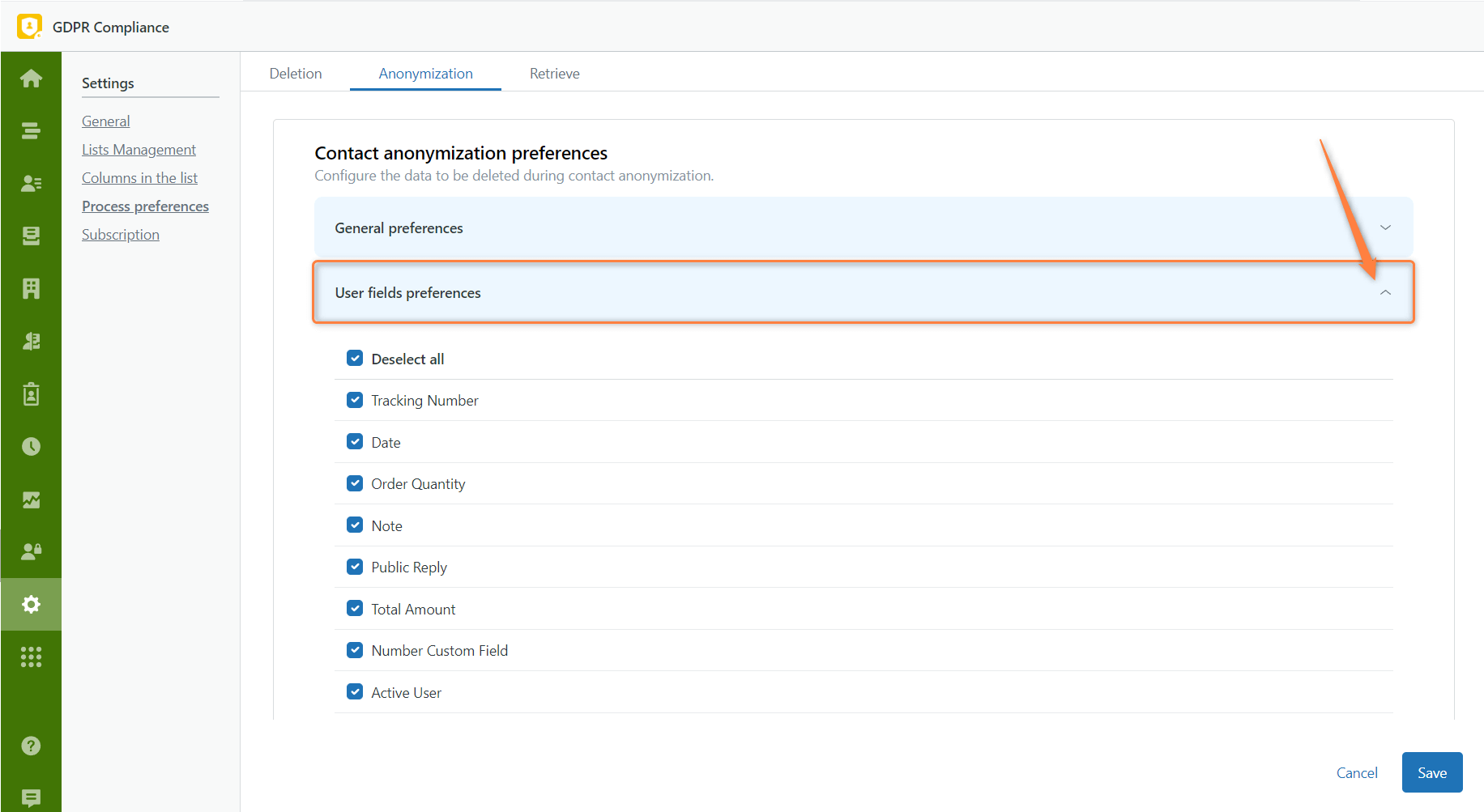Viewport: 1484px width, 812px height.
Task: Open the tickets list icon in the sidebar
Action: coord(31,130)
